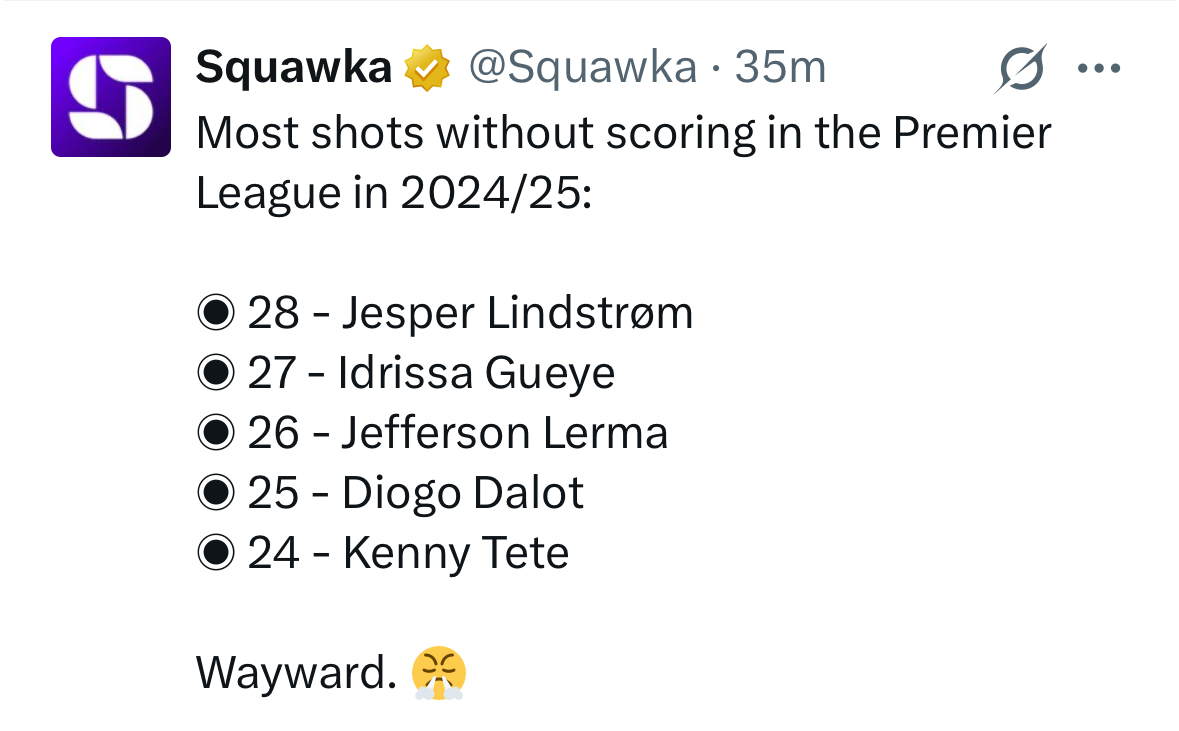Open the Squawka profile avatar
Image resolution: width=1179 pixels, height=731 pixels.
pyautogui.click(x=111, y=97)
